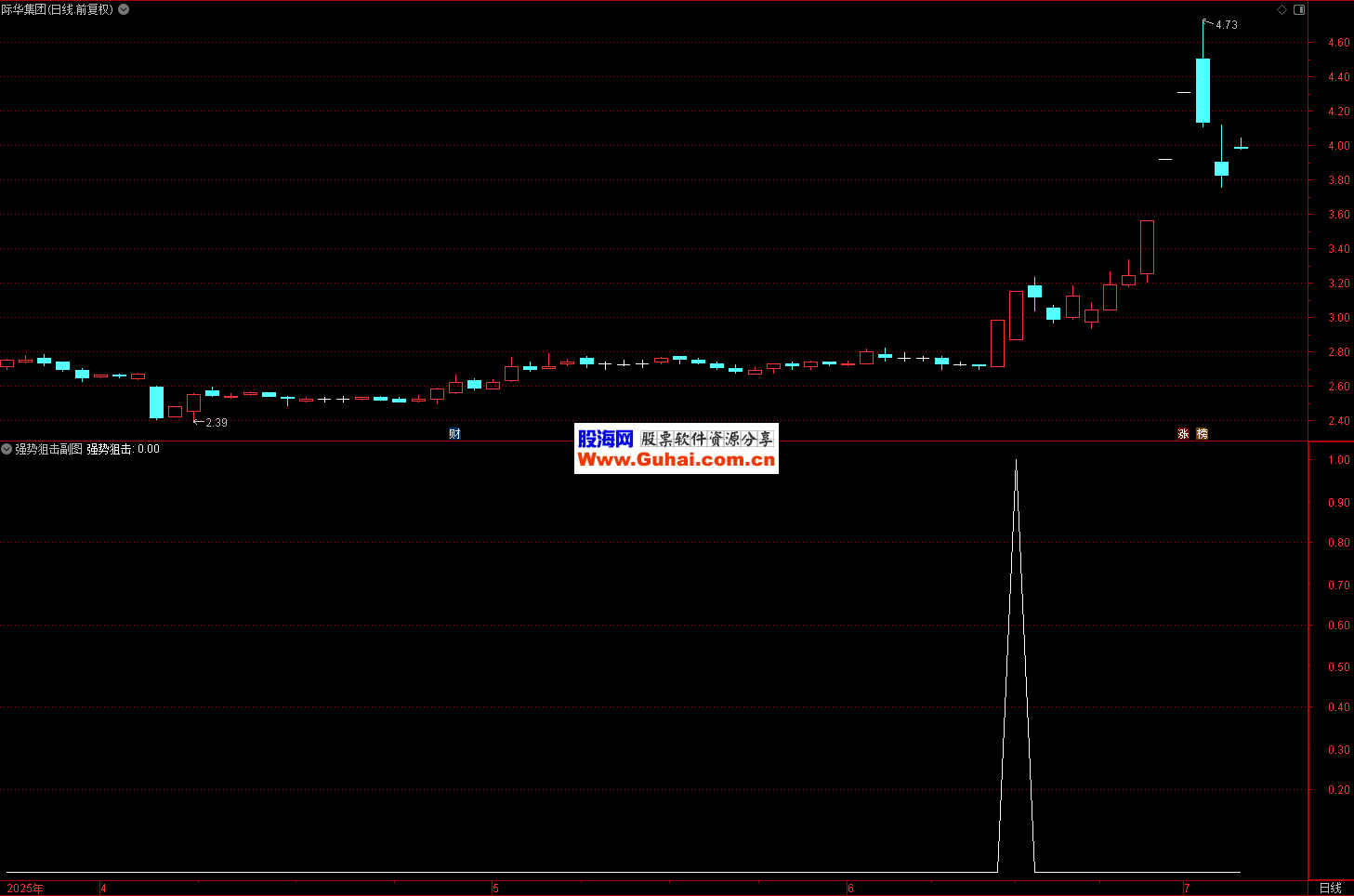This screenshot has width=1354, height=896.
Task: Click the month 5 marker on time axis
Action: (495, 889)
